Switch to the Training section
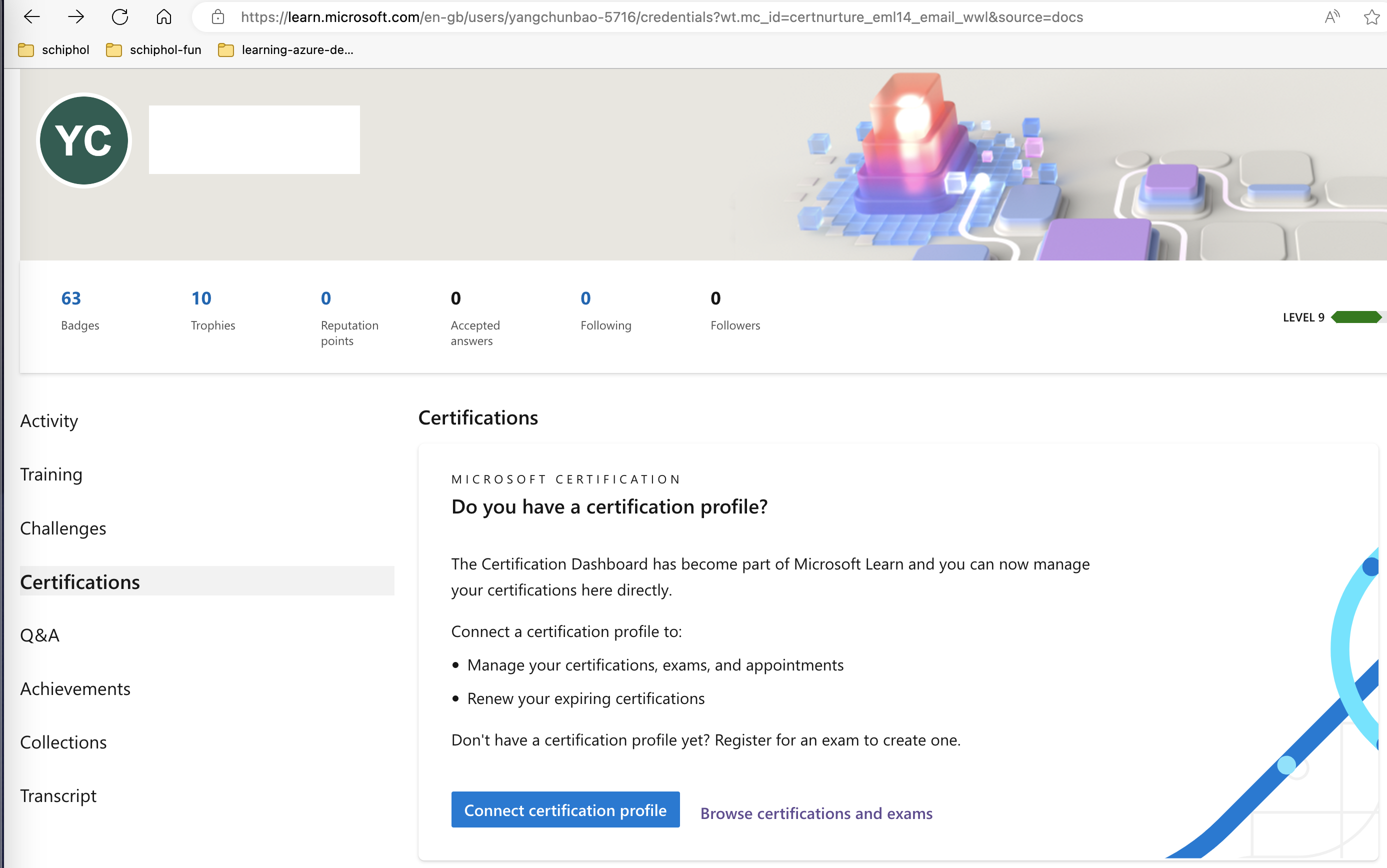The image size is (1387, 868). (51, 474)
